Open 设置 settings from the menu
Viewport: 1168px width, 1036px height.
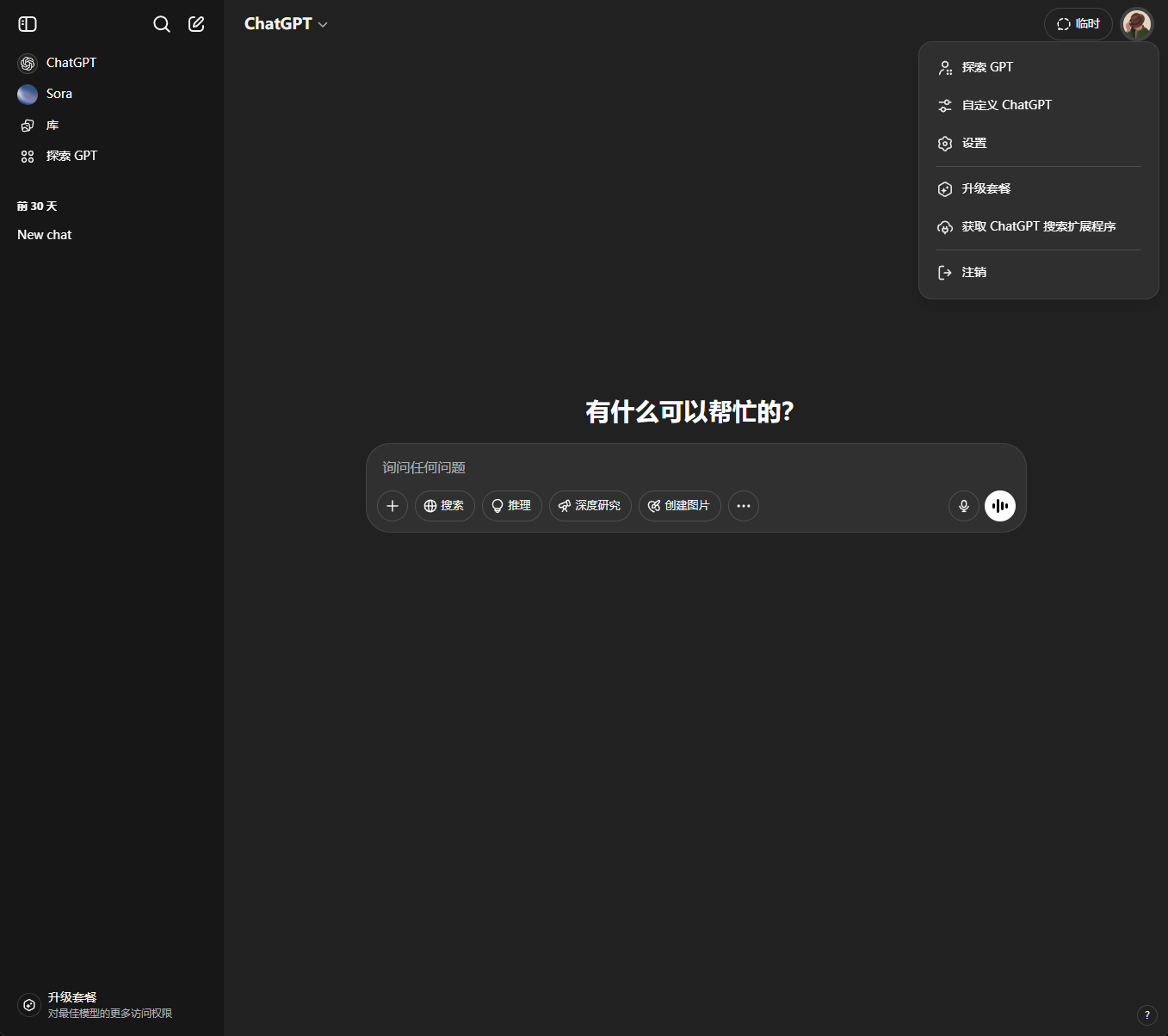tap(1039, 143)
